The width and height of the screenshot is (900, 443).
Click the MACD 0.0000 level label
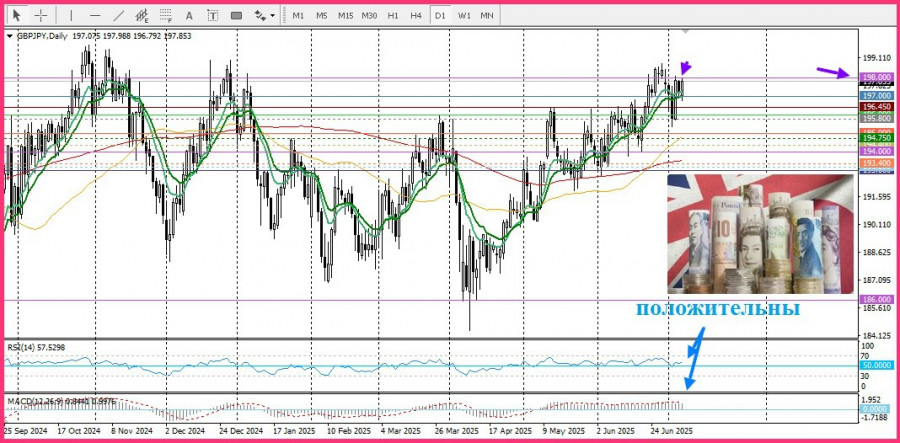pyautogui.click(x=876, y=409)
